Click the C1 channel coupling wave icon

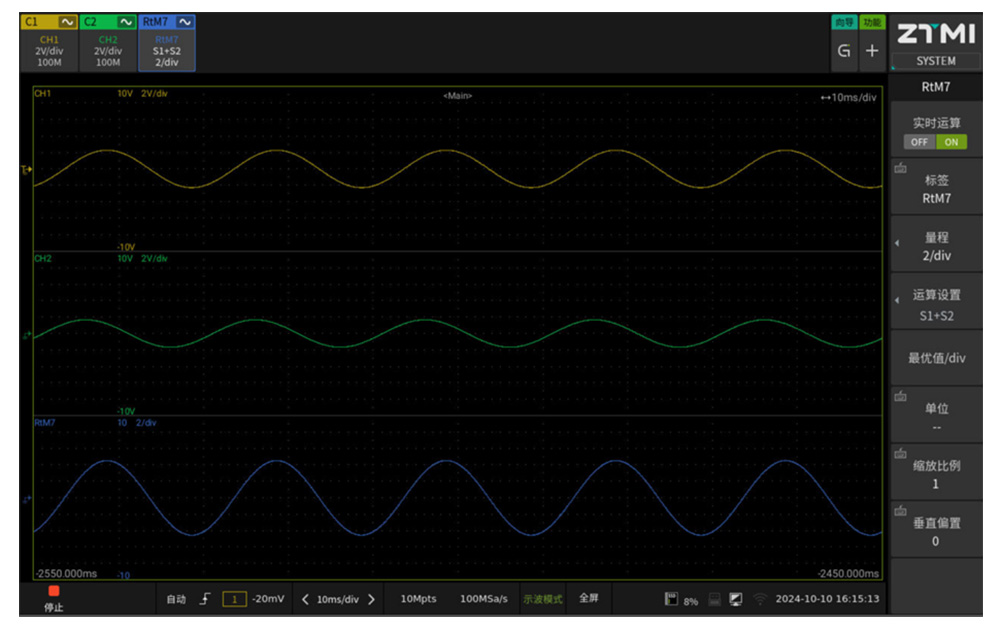click(67, 22)
